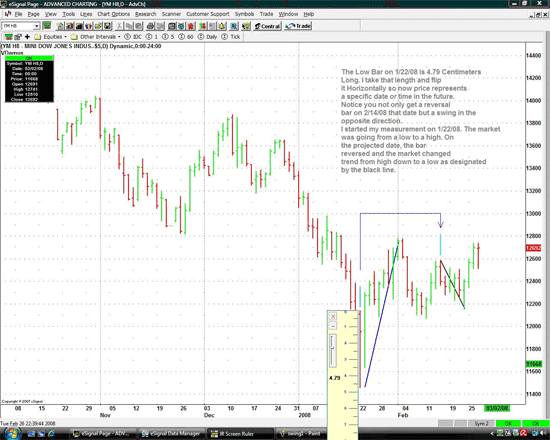Switch to eSignal Data Manager taskbar window
The image size is (550, 440).
[x=171, y=434]
